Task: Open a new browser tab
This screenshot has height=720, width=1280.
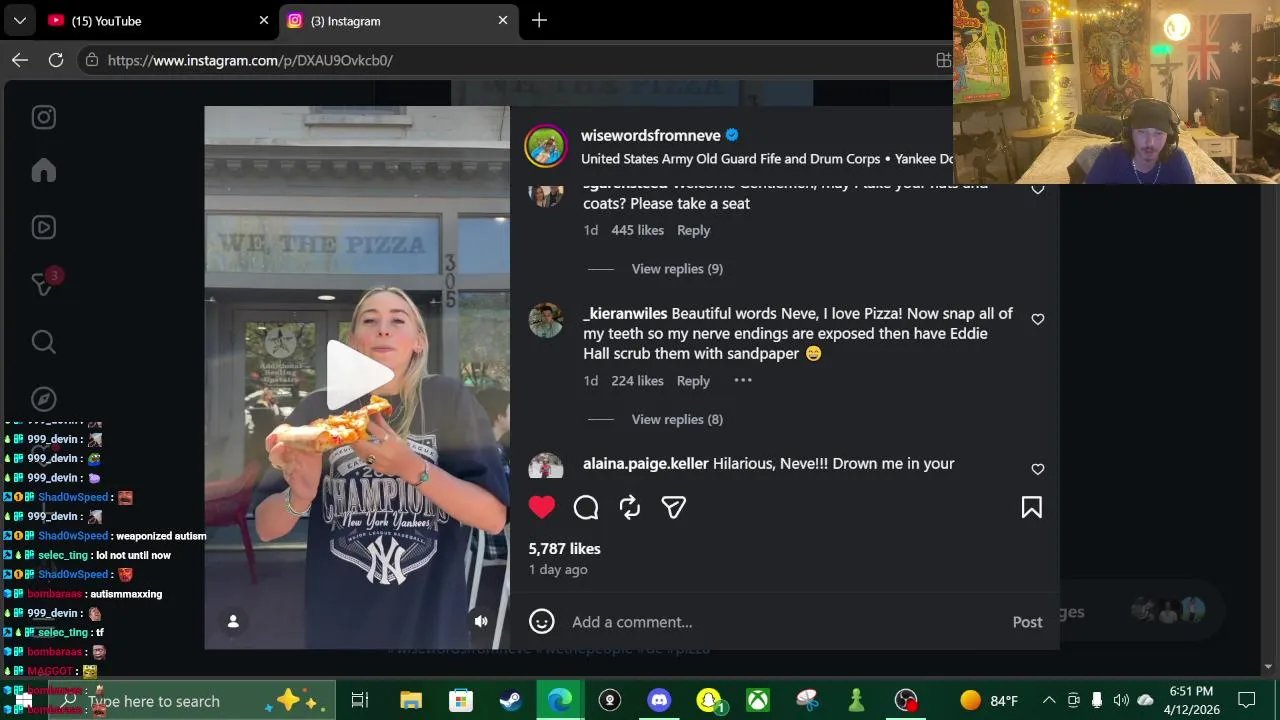Action: (539, 20)
